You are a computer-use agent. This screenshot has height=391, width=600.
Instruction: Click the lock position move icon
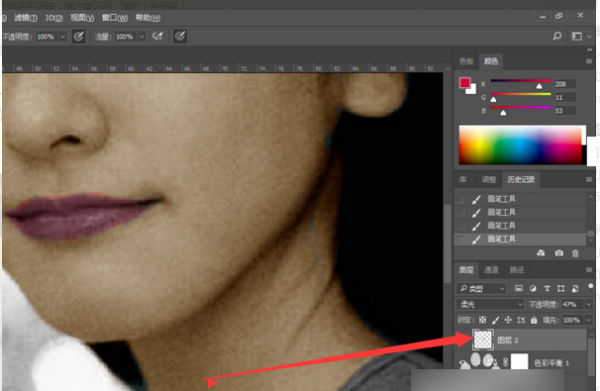[x=508, y=320]
